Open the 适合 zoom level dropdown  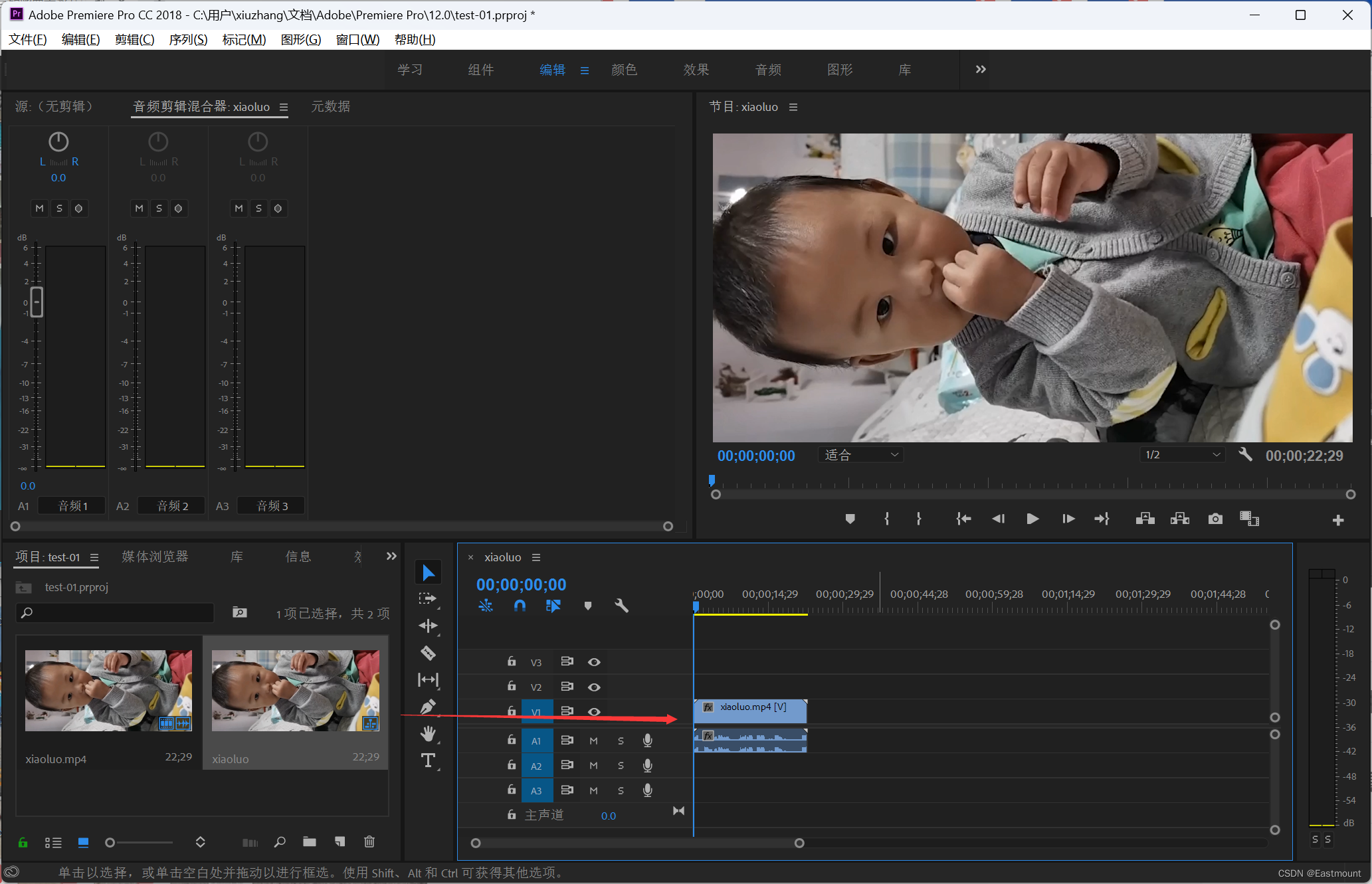click(x=861, y=455)
